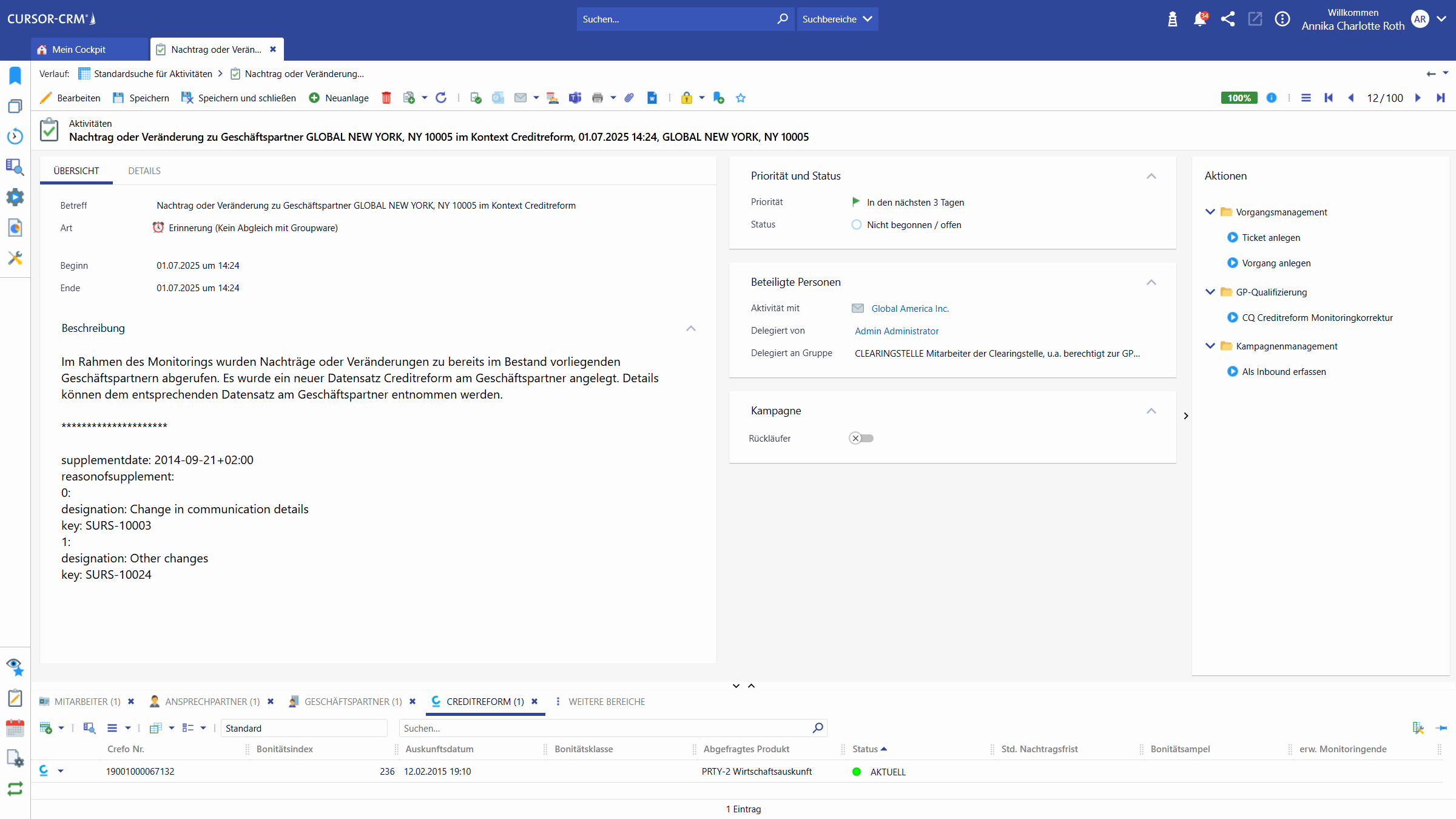Click the red trash delete icon
Screen dimensions: 1456x819
tap(386, 98)
